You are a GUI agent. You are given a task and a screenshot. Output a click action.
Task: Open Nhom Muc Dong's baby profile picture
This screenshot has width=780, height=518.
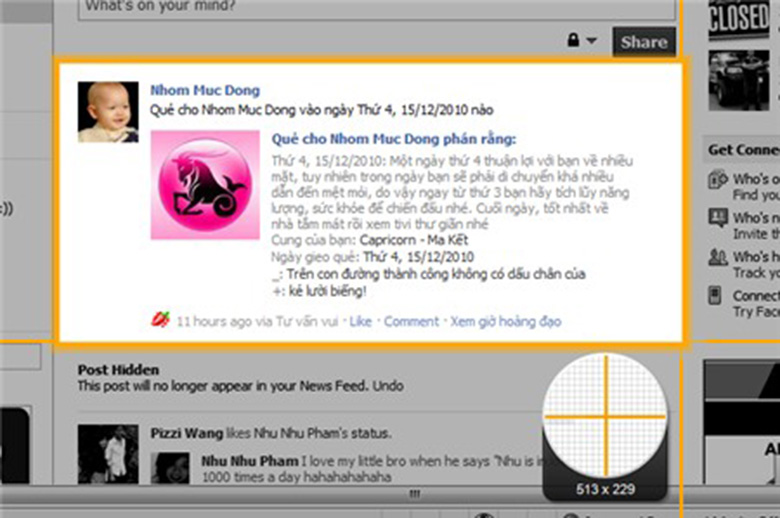tap(108, 112)
